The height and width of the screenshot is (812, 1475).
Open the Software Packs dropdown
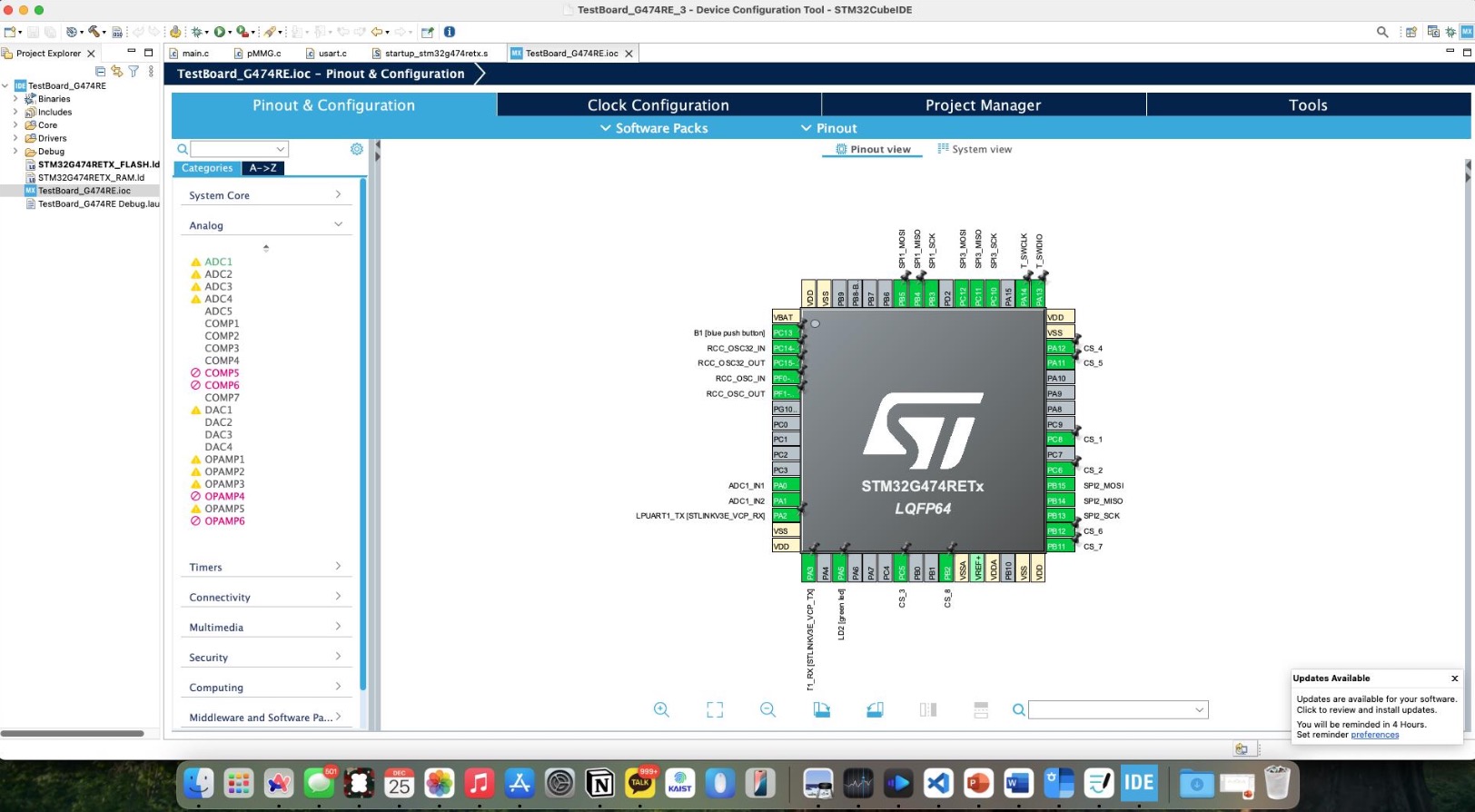click(x=654, y=128)
